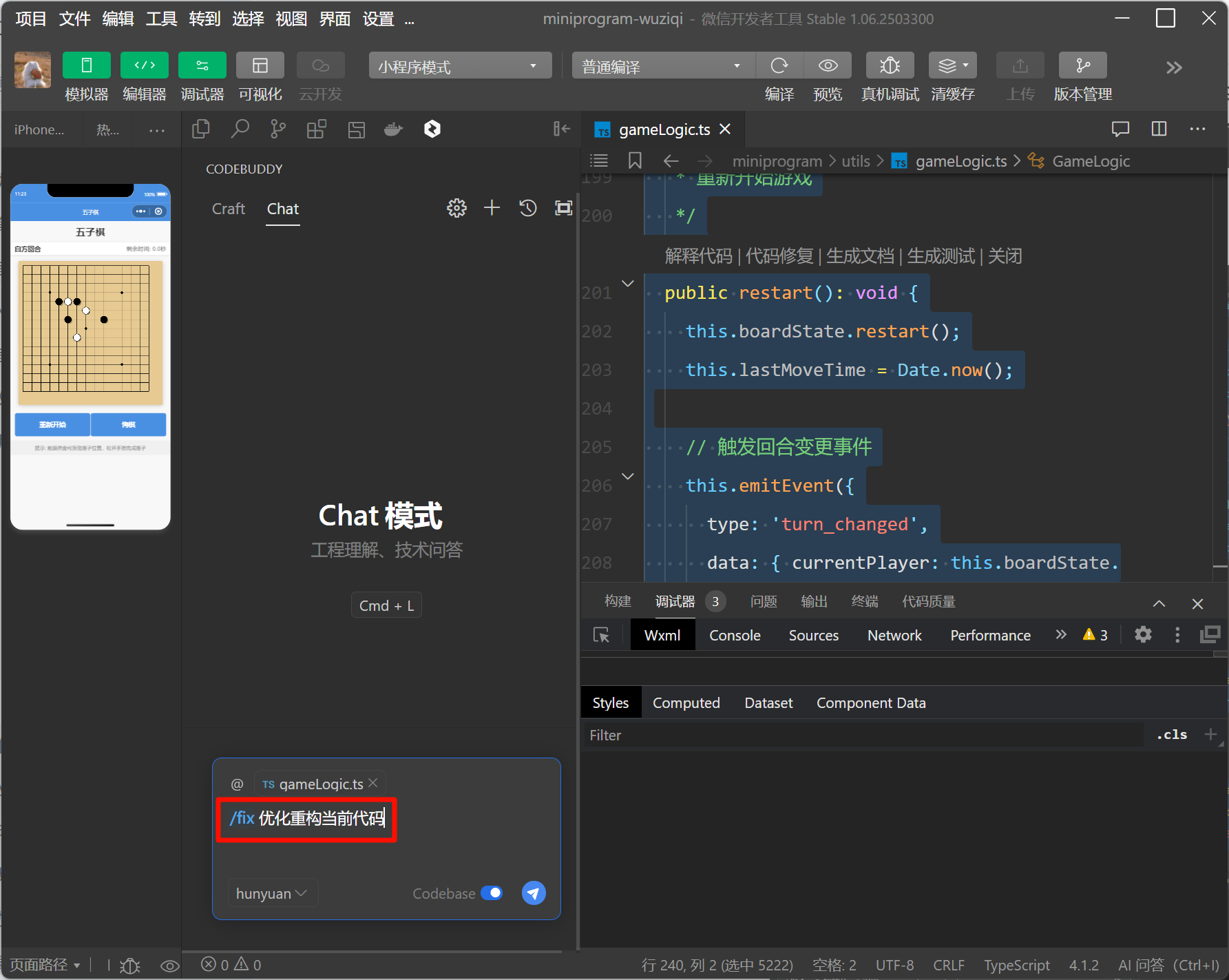
Task: Click the compile refresh icon
Action: coord(779,65)
